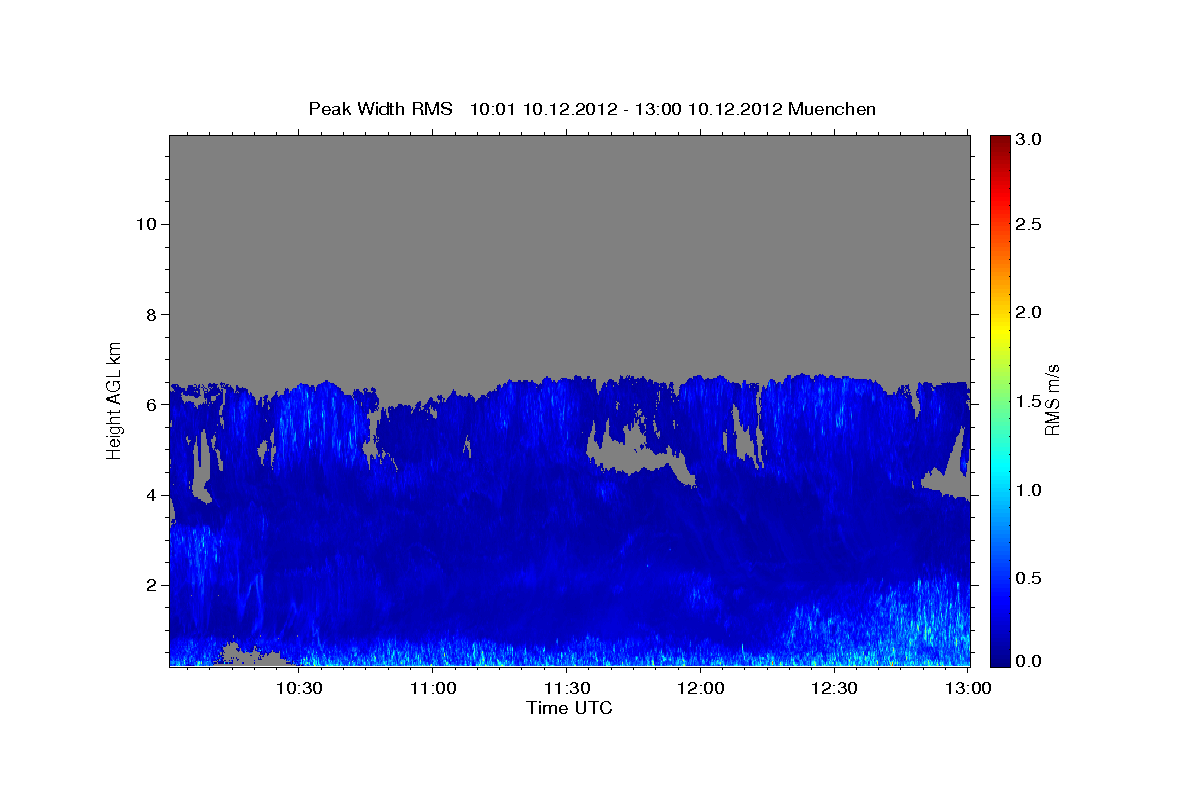Click the 'RMS m/s' colorbar label
The height and width of the screenshot is (800, 1200).
click(x=1052, y=400)
